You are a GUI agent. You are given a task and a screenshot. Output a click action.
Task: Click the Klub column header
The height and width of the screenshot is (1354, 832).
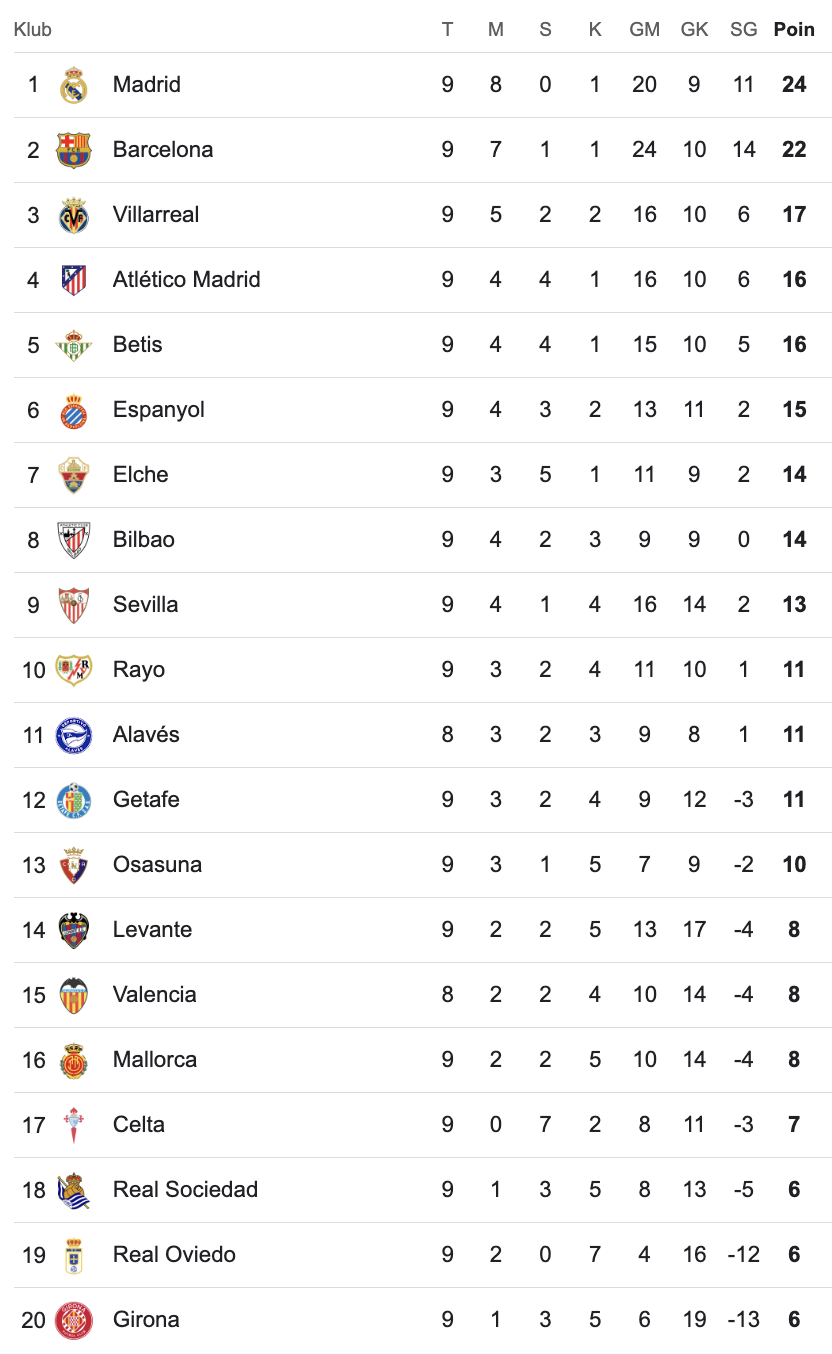[33, 29]
